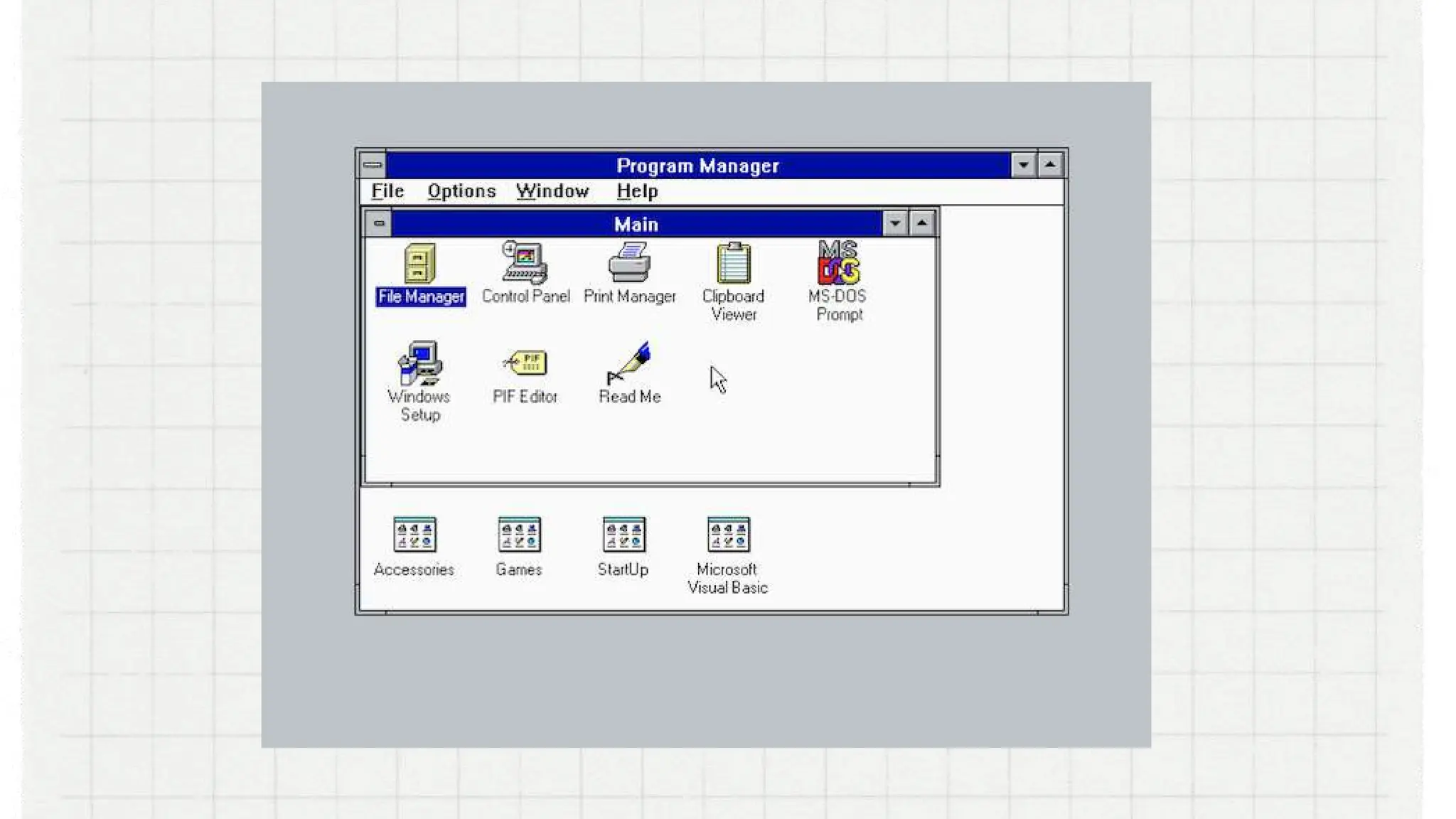Select the Clipboard Viewer icon

(733, 263)
